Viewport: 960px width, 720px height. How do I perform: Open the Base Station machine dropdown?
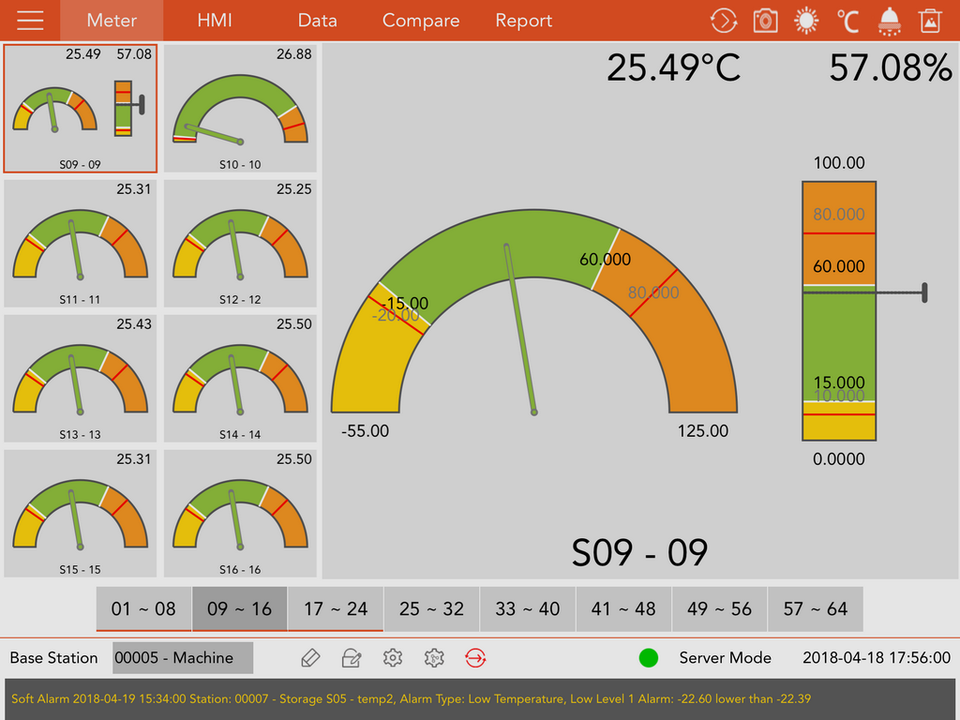point(182,658)
